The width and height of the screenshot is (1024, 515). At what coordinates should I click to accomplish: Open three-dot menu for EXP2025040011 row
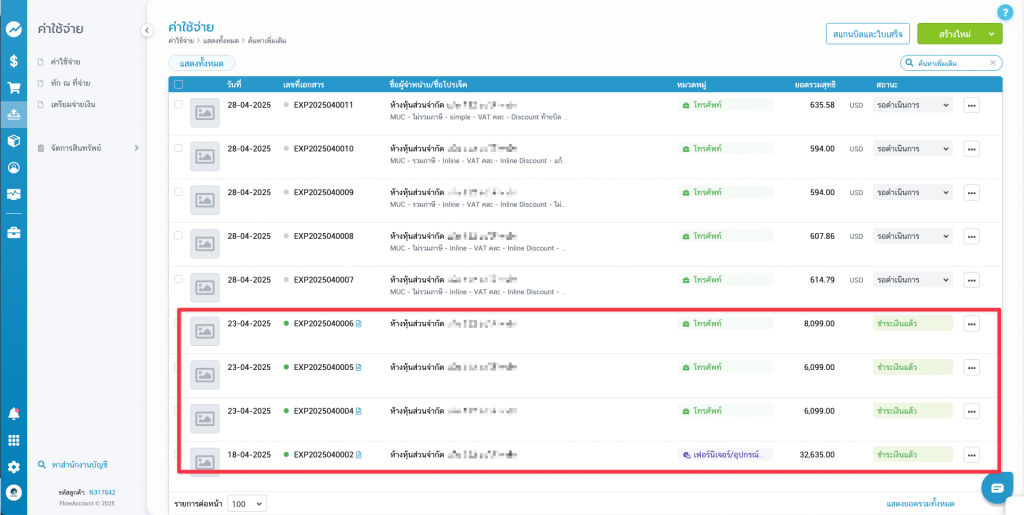(971, 105)
